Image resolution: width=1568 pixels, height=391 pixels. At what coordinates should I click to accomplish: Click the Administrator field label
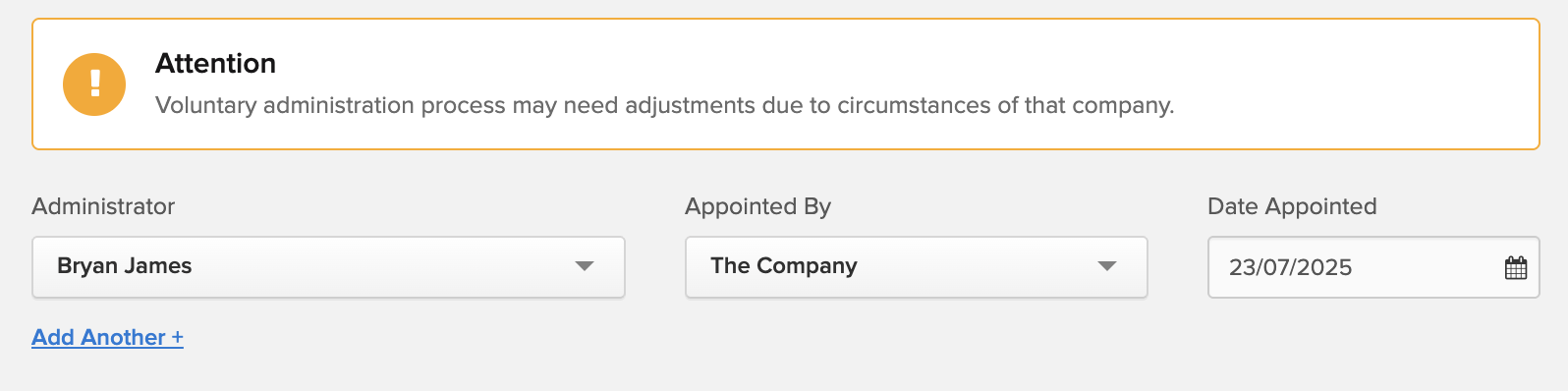coord(103,206)
